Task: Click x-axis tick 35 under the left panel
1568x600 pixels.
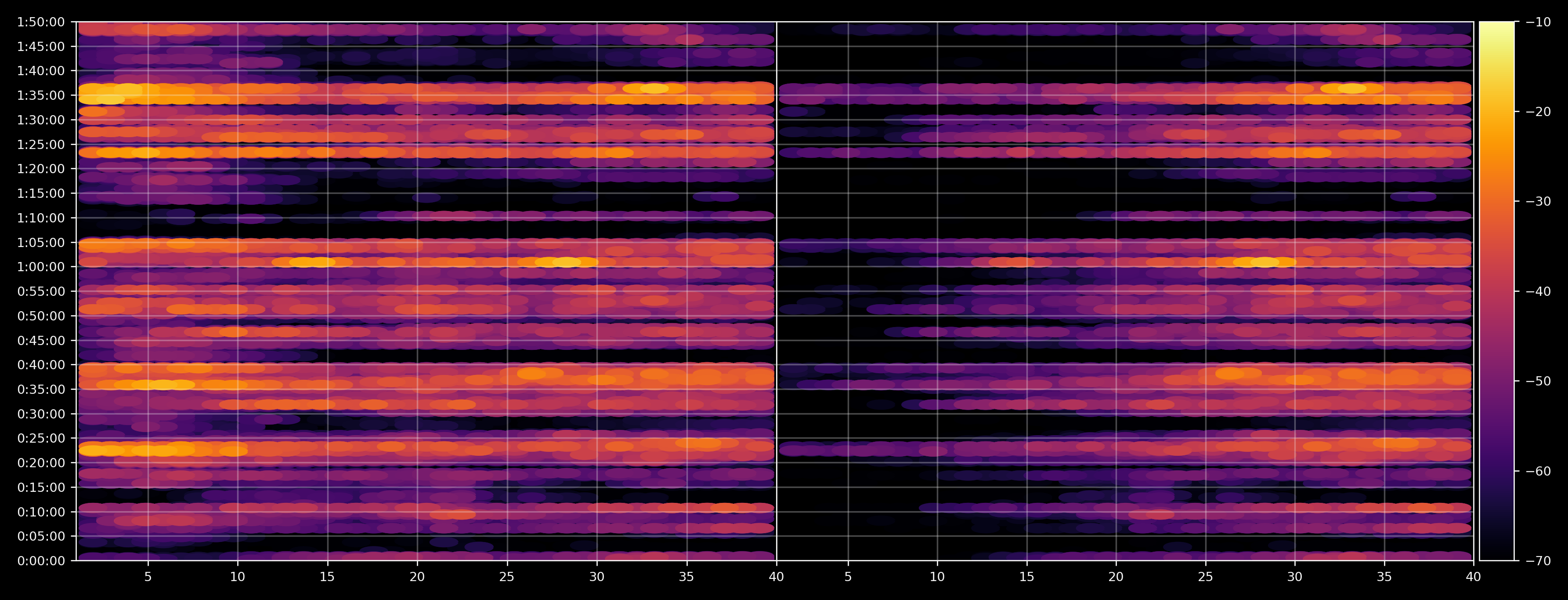Action: (686, 577)
